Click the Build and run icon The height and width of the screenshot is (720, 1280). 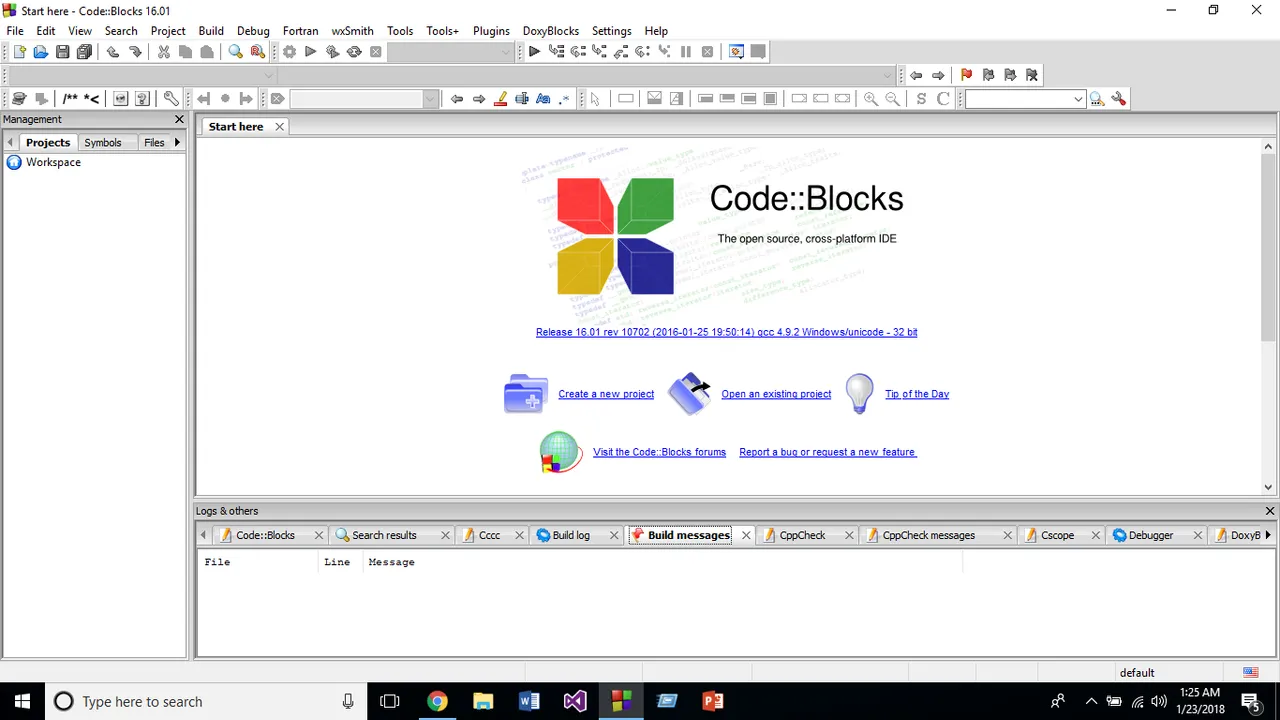(332, 52)
